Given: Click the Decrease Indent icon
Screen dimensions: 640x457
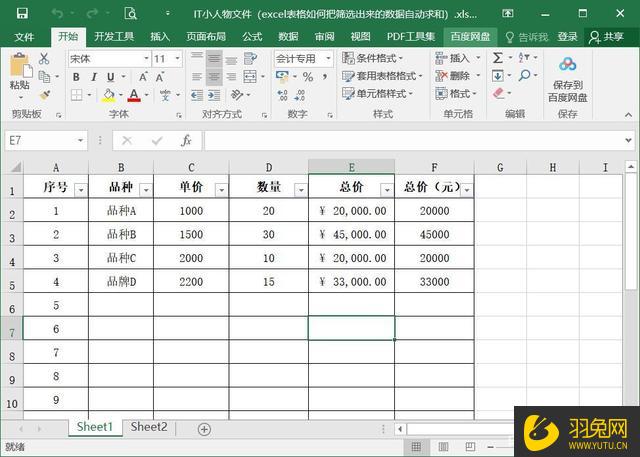Looking at the screenshot, I should (x=197, y=95).
